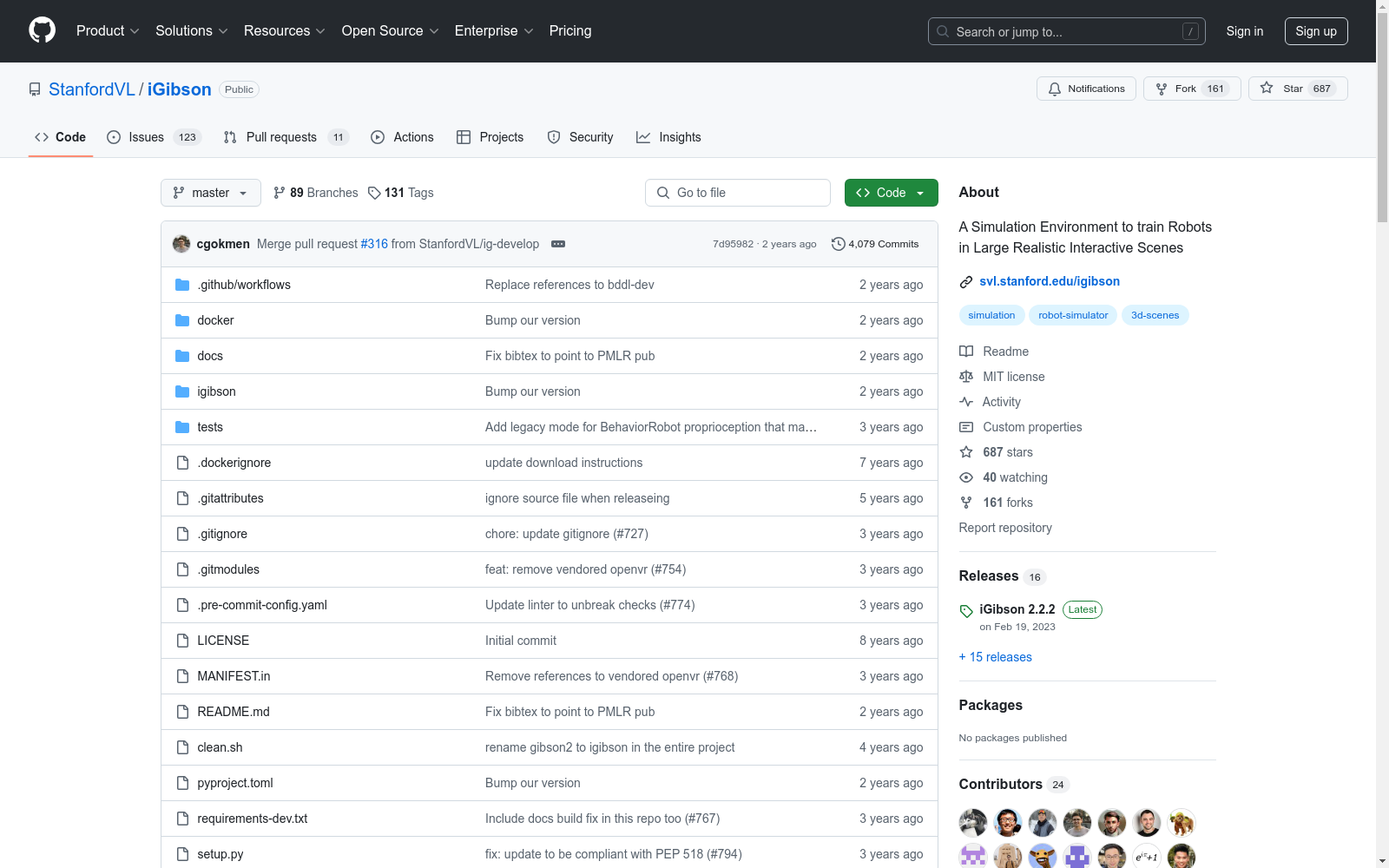Click Sign in
This screenshot has height=868, width=1389.
[1244, 31]
